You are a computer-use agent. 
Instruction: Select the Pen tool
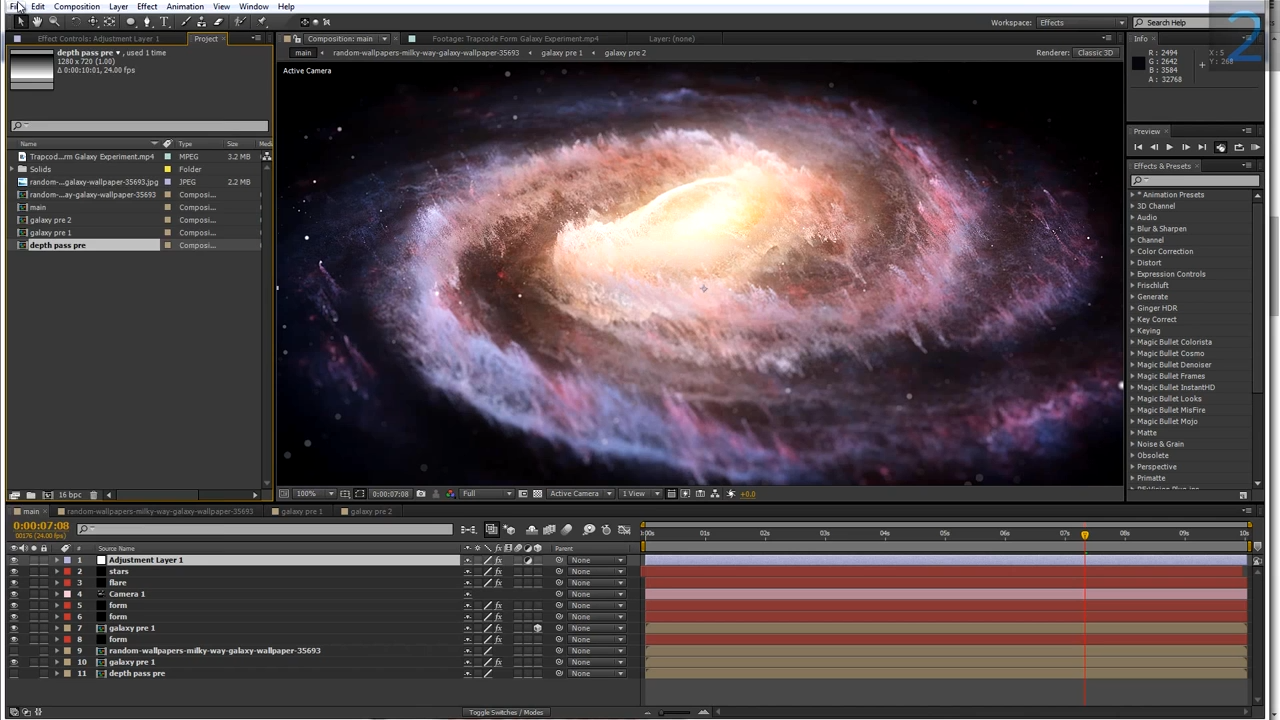click(x=147, y=22)
